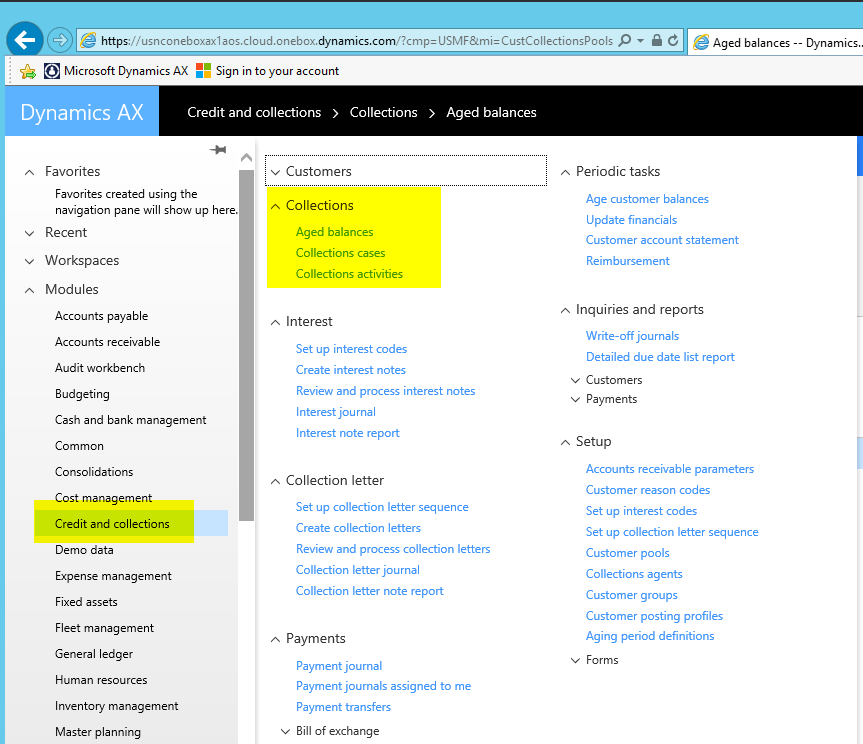Click the browser back arrow button
863x744 pixels.
[24, 41]
